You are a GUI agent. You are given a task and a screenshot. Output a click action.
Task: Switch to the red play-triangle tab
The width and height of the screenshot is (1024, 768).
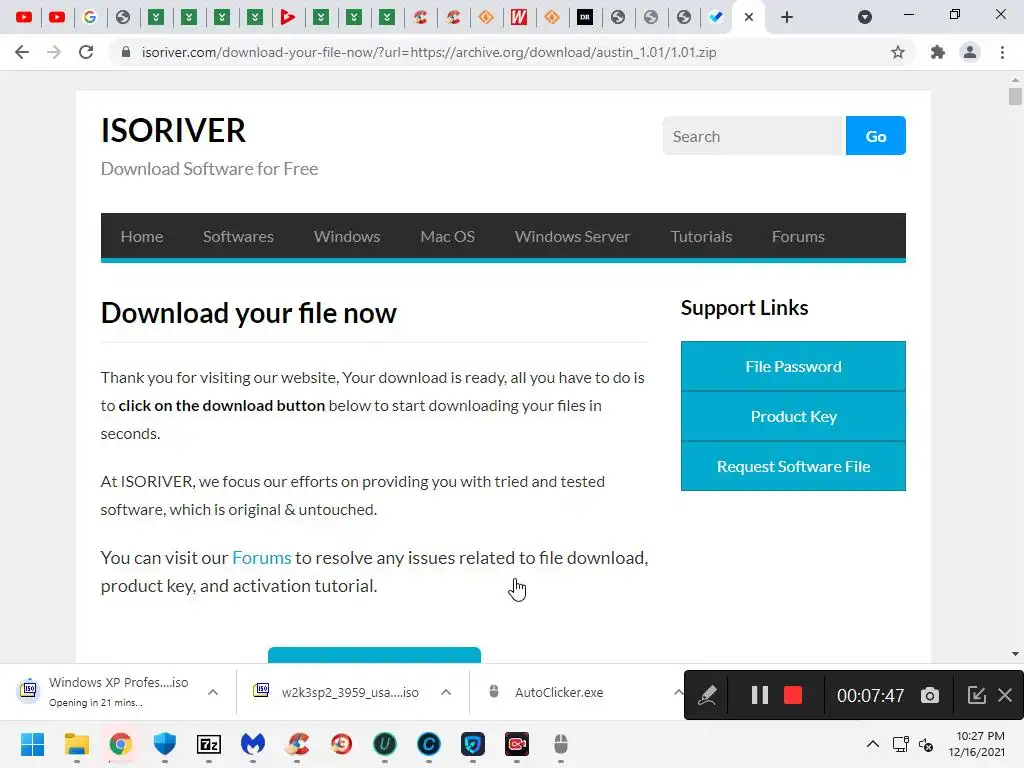click(287, 17)
